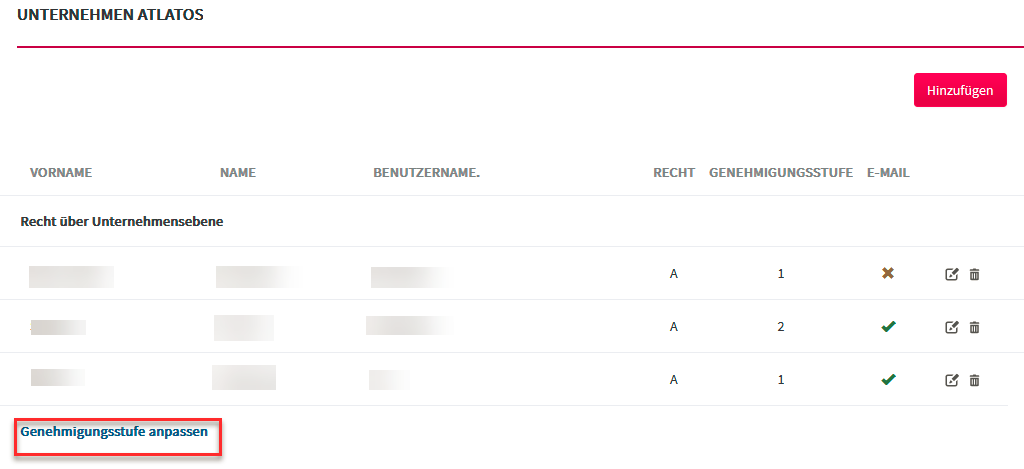Screen dimensions: 1024x469
Task: Edit the first user row
Action: coord(952,274)
